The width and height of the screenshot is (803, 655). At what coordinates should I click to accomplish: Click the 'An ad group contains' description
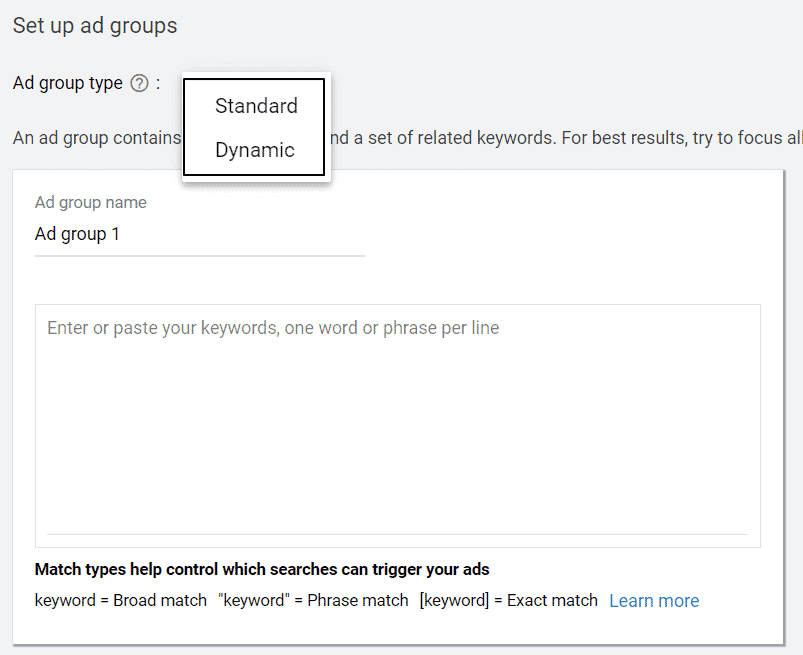[96, 137]
